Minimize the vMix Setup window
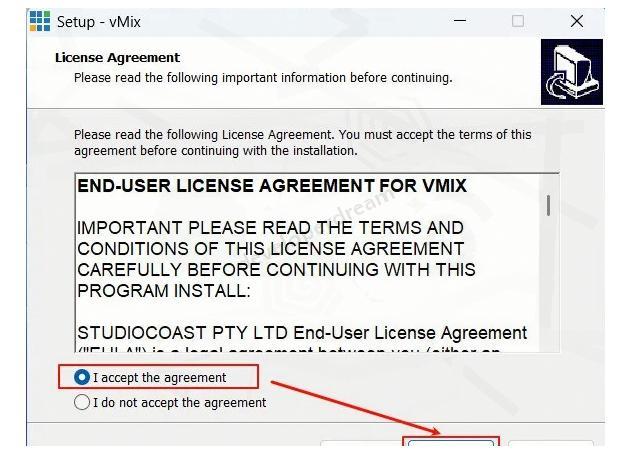This screenshot has width=631, height=454. tap(460, 21)
